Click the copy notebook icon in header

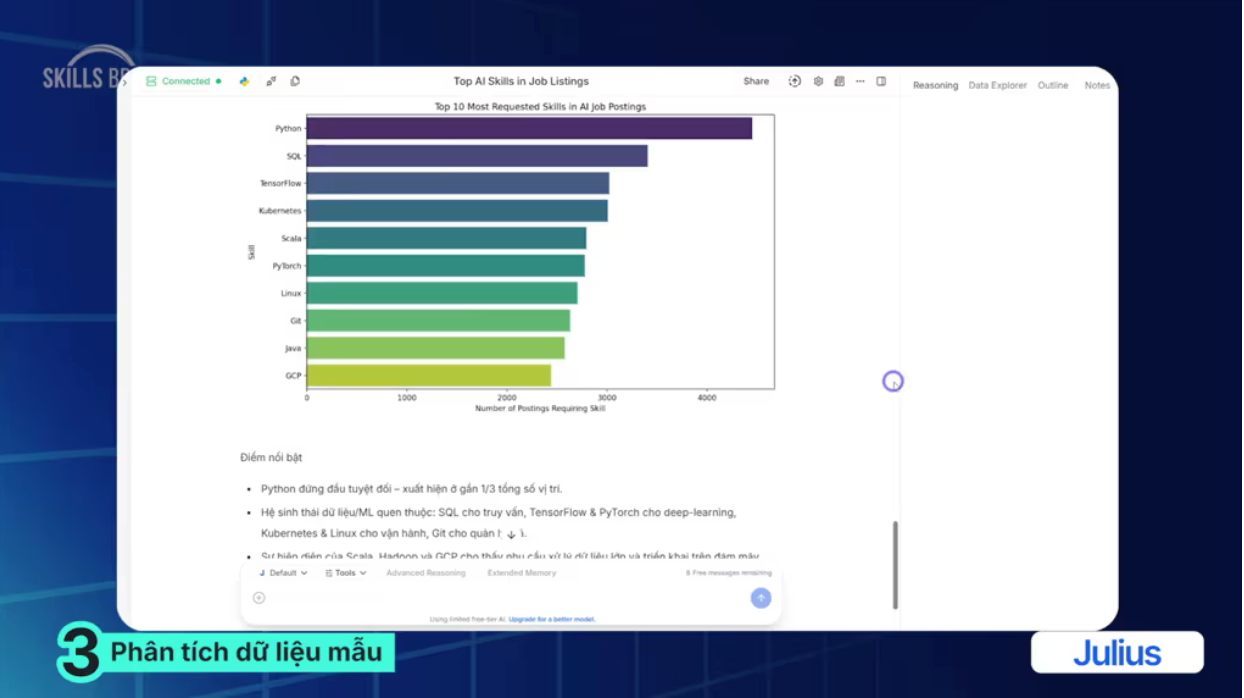click(x=295, y=81)
